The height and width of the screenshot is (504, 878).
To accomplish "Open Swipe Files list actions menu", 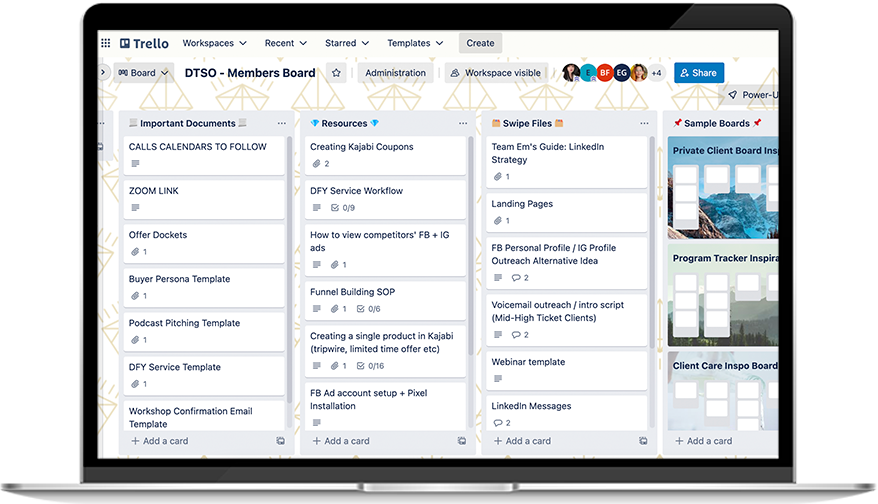I will coord(645,123).
